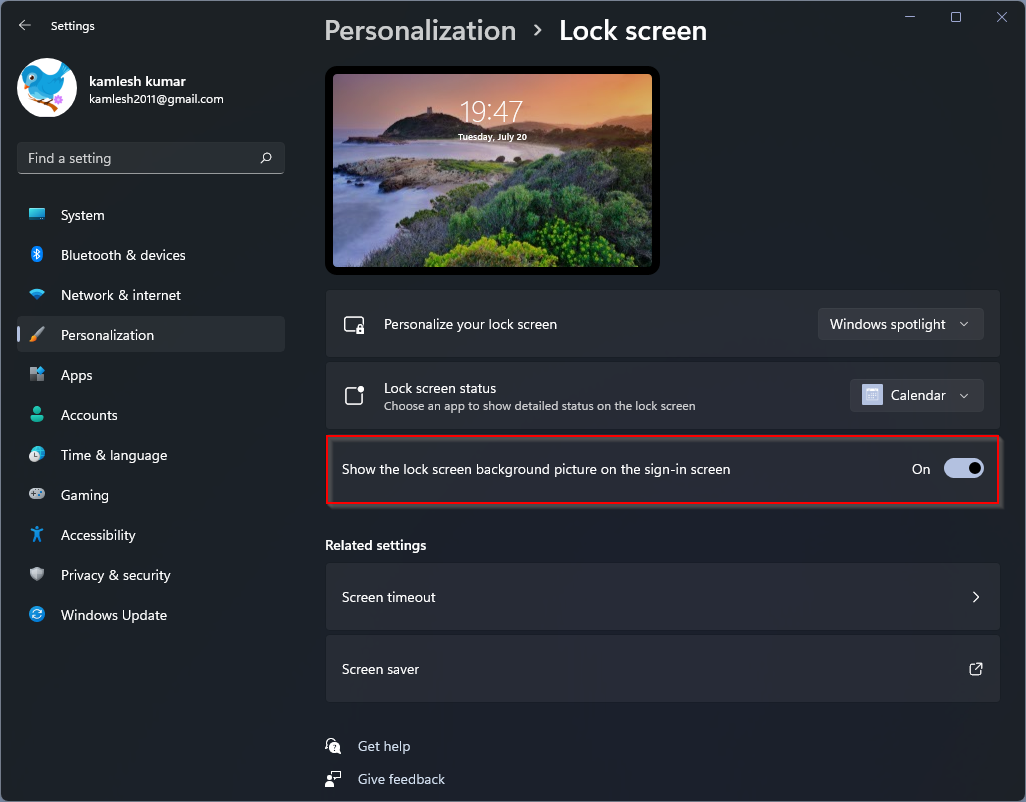The width and height of the screenshot is (1026, 802).
Task: Click the Network Wi-Fi icon
Action: (x=37, y=294)
